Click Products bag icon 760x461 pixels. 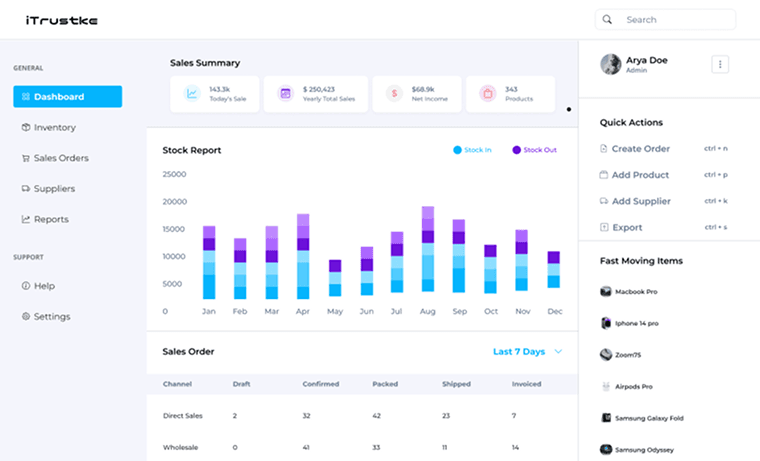(x=488, y=93)
